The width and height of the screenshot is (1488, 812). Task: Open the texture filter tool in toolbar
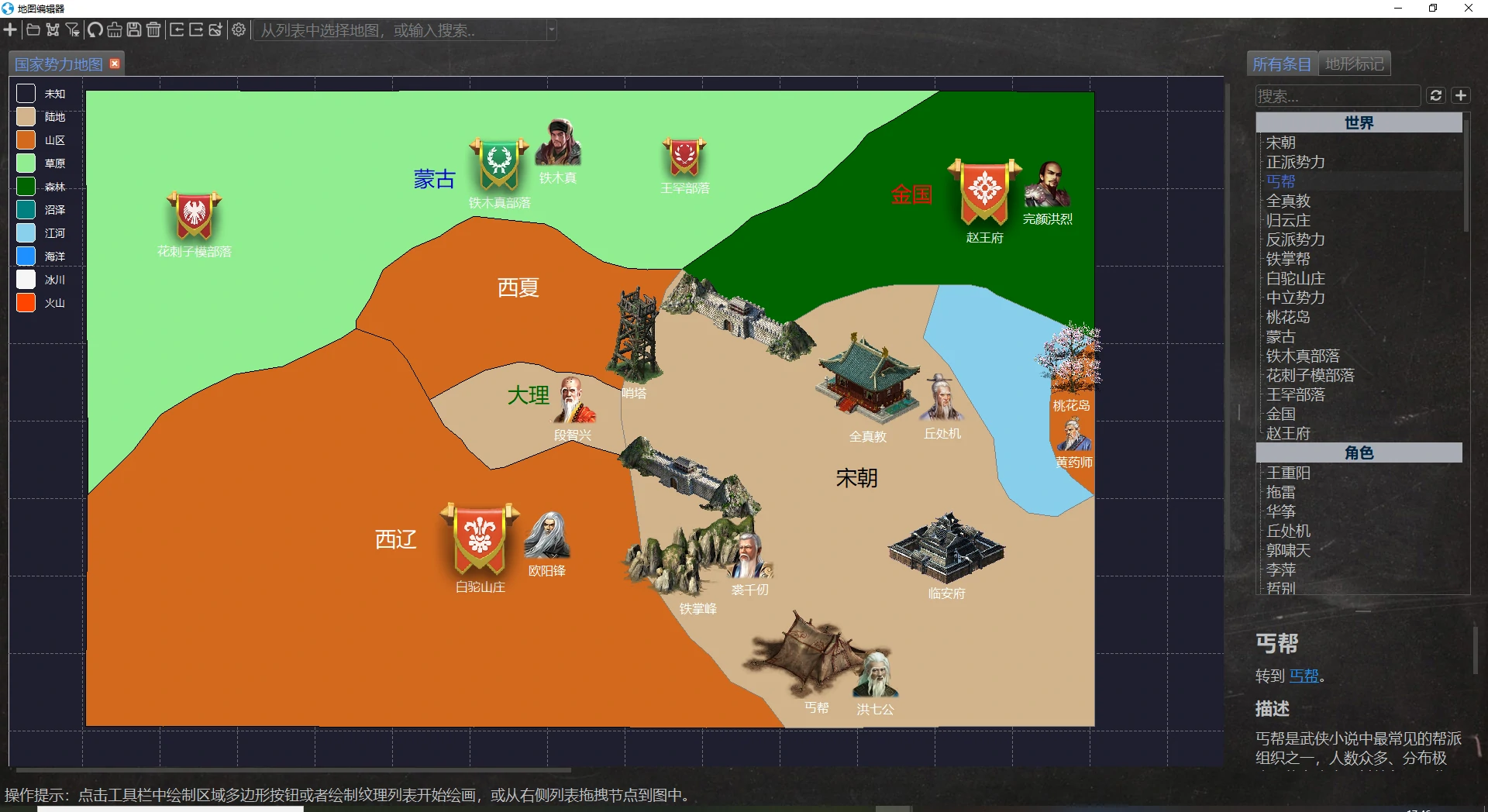click(73, 29)
